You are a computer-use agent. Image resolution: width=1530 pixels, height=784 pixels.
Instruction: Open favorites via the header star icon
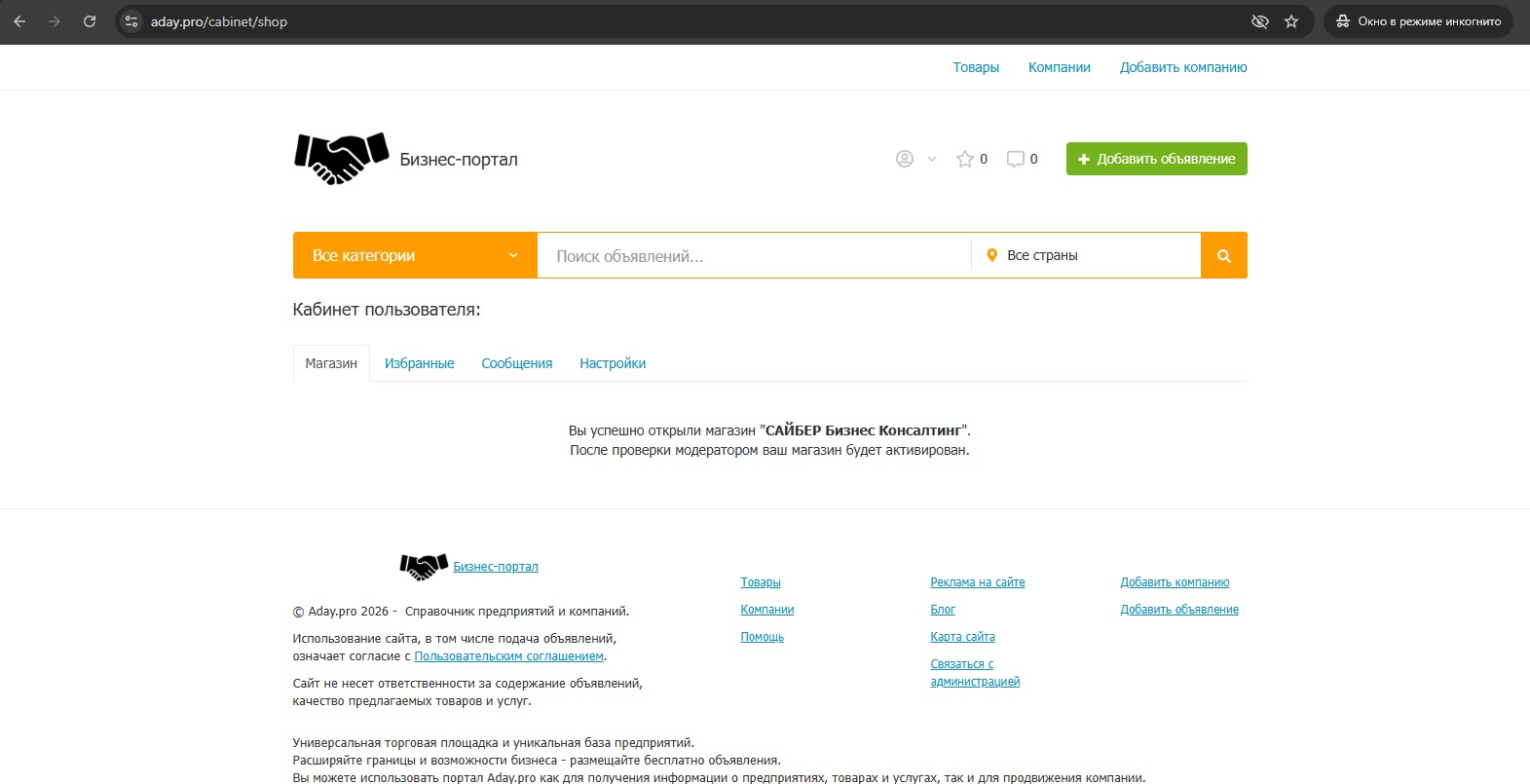pyautogui.click(x=965, y=159)
